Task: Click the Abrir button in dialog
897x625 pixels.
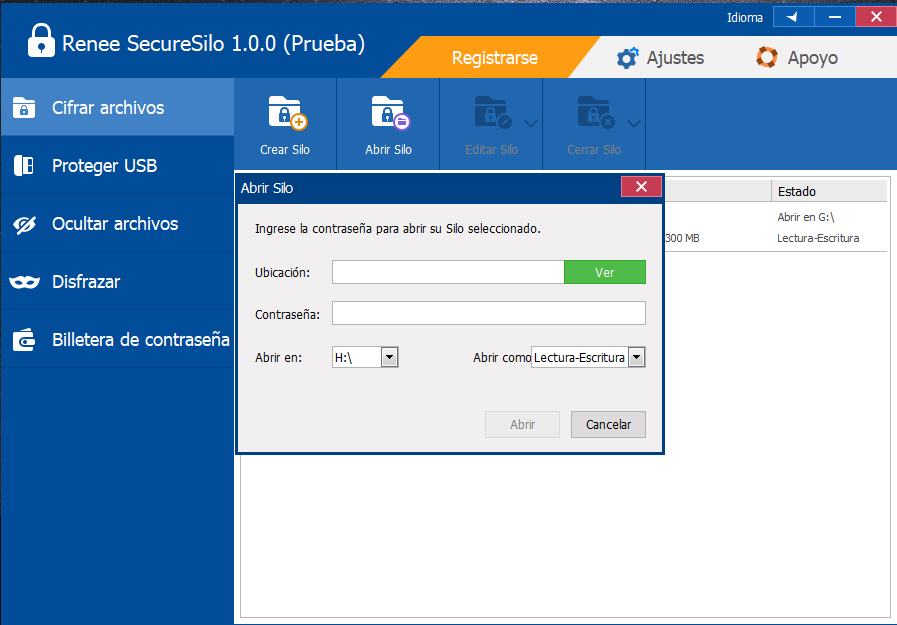Action: pyautogui.click(x=522, y=424)
